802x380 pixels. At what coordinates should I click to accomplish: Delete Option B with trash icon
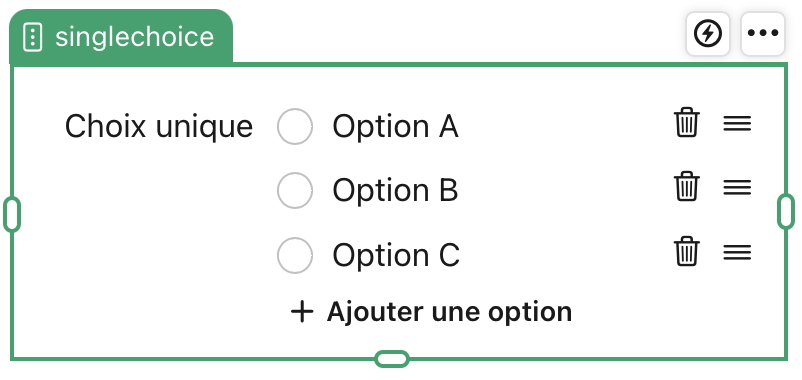coord(686,187)
